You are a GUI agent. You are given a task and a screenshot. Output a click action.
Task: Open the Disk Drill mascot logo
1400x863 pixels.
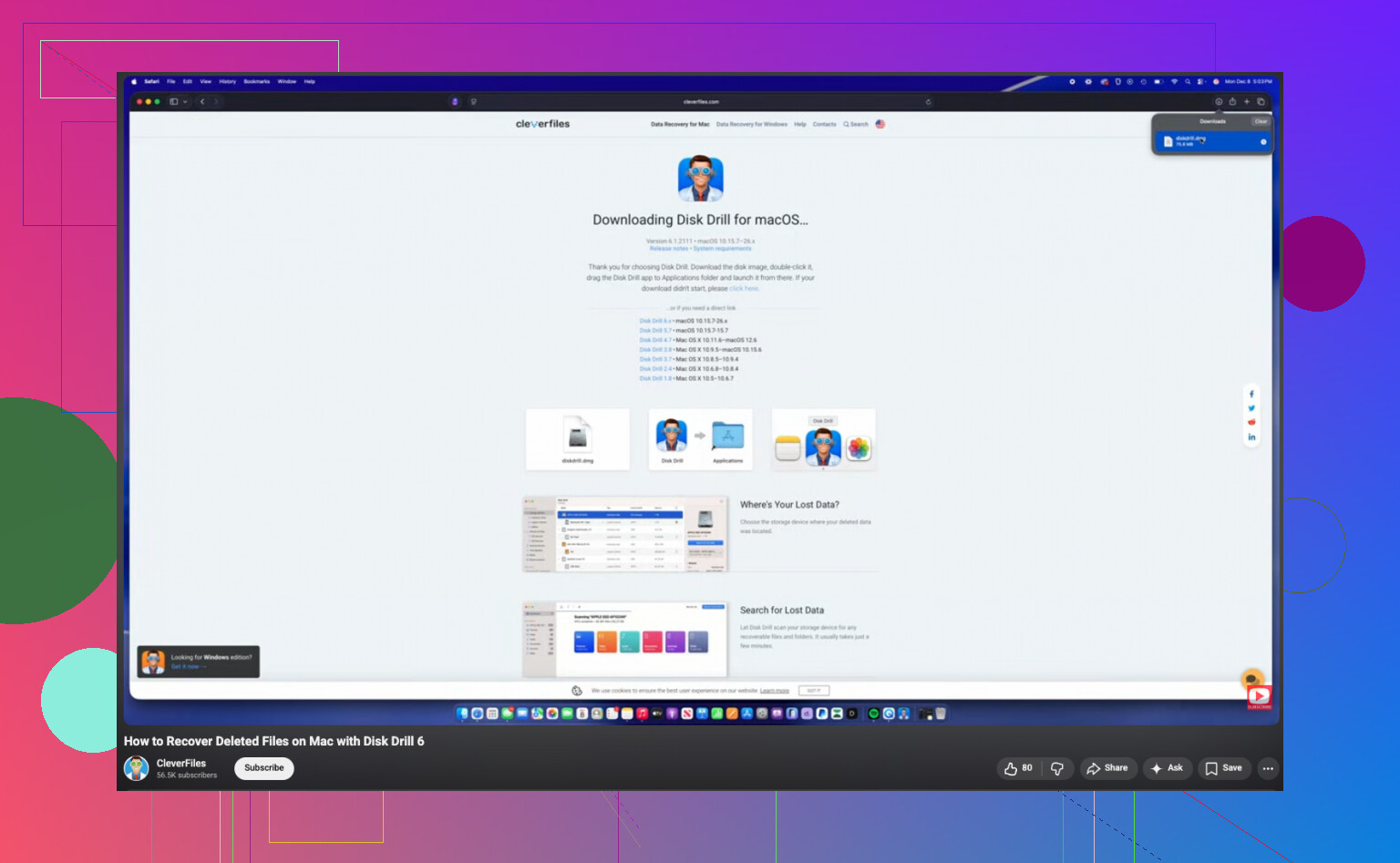[700, 179]
